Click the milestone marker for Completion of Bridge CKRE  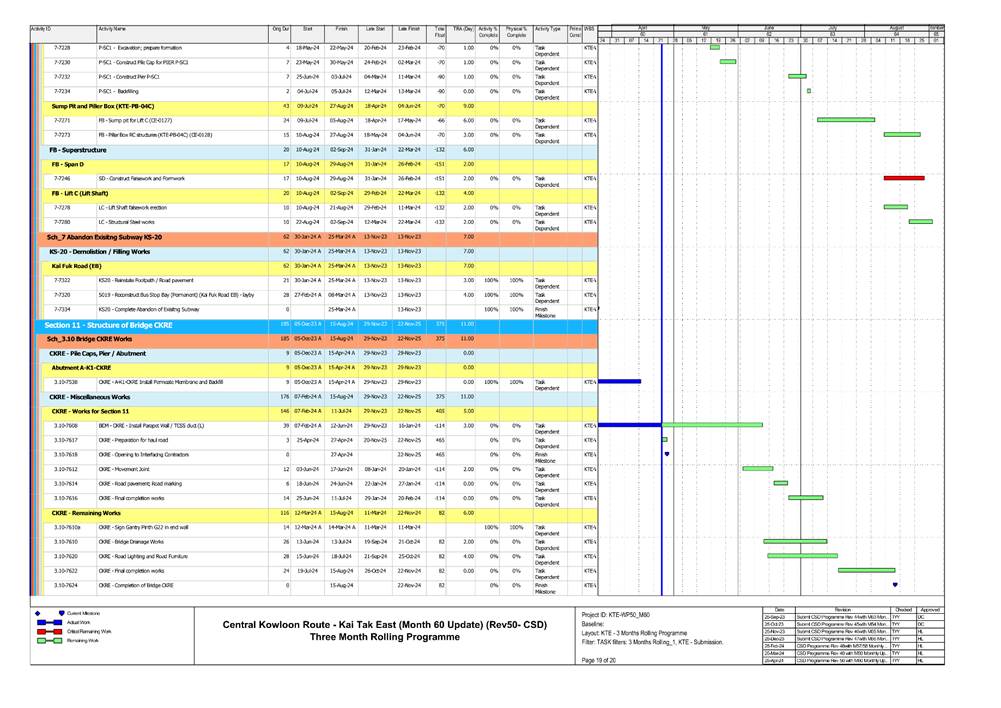coord(895,584)
